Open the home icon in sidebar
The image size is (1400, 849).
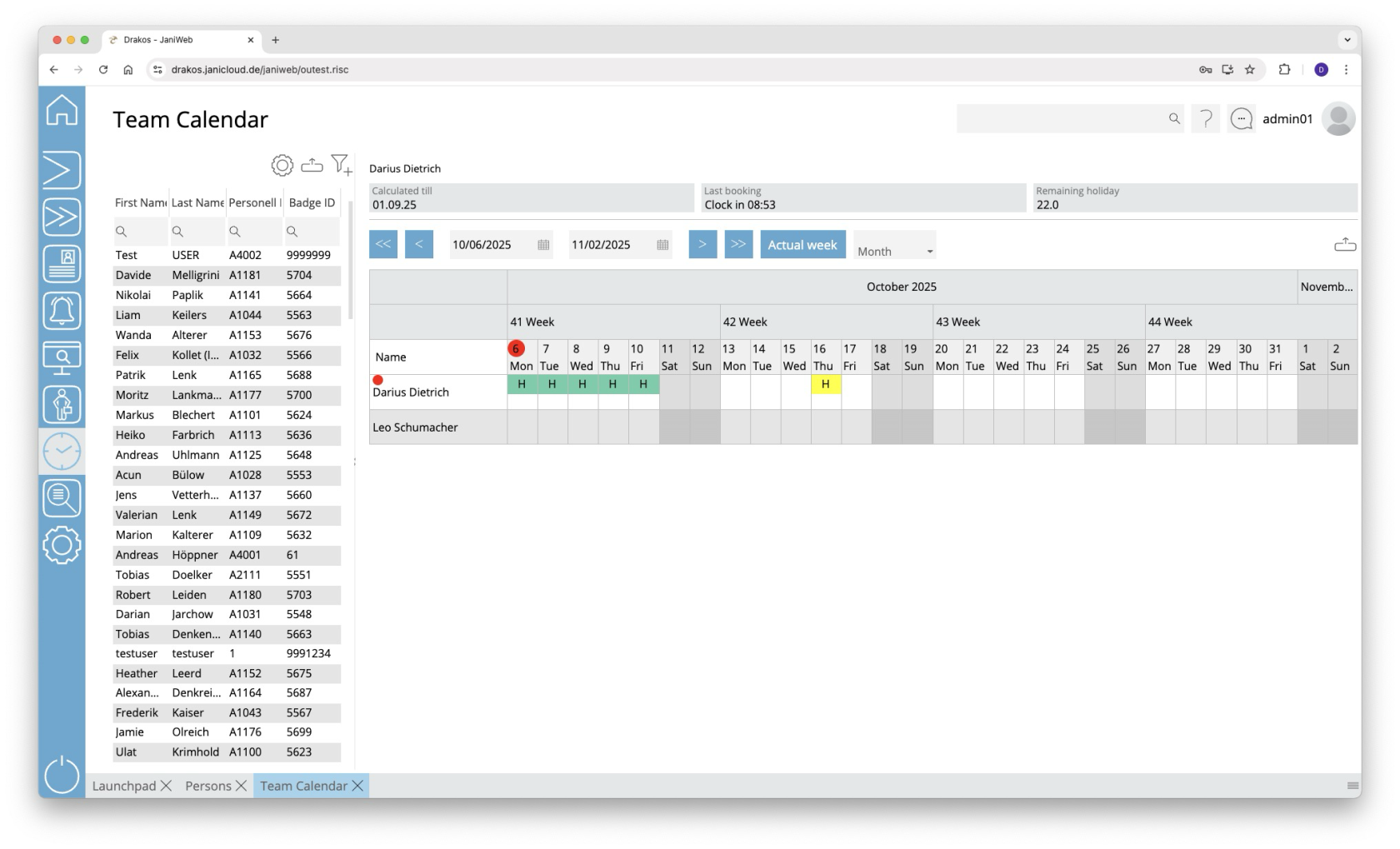click(62, 111)
